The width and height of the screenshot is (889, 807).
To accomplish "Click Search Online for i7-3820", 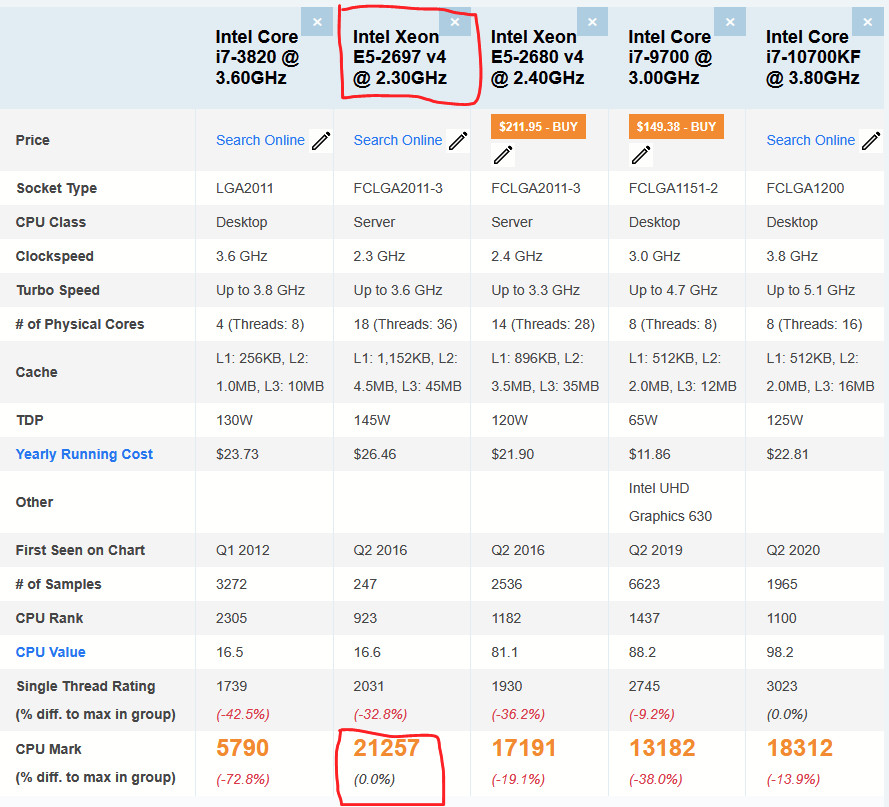I will [x=260, y=140].
